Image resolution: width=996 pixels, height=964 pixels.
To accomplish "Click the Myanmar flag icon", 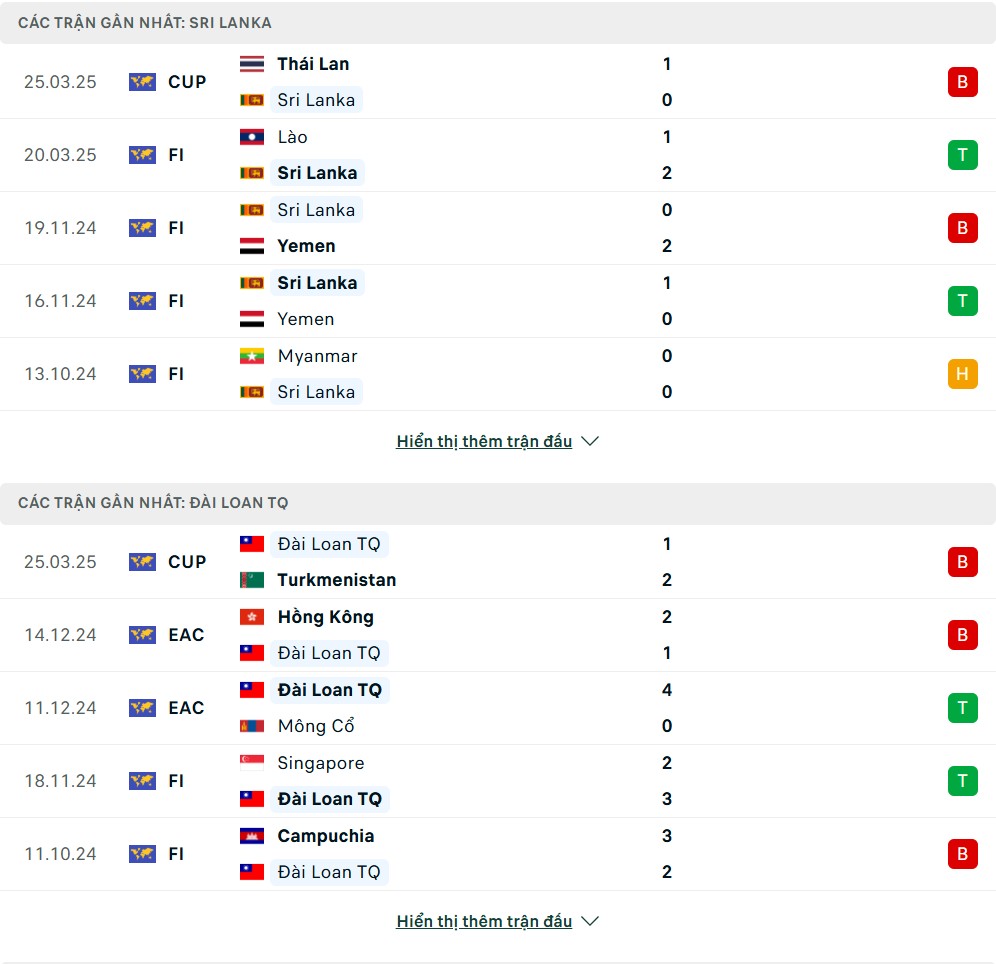I will [x=252, y=356].
